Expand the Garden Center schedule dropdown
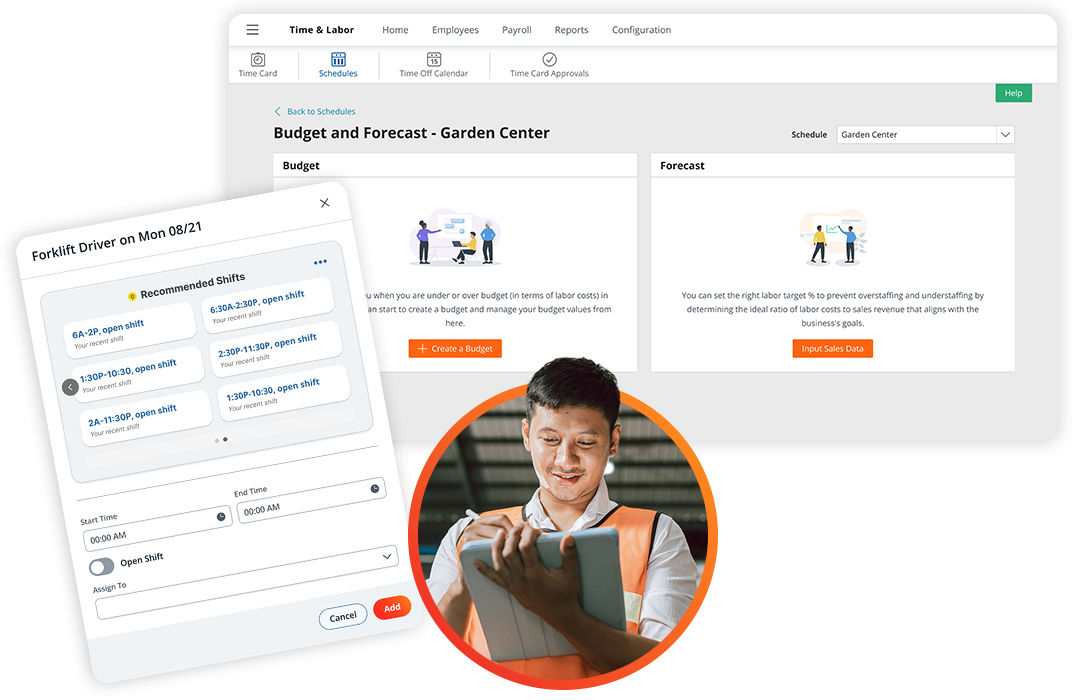The height and width of the screenshot is (700, 1080). coord(1005,134)
